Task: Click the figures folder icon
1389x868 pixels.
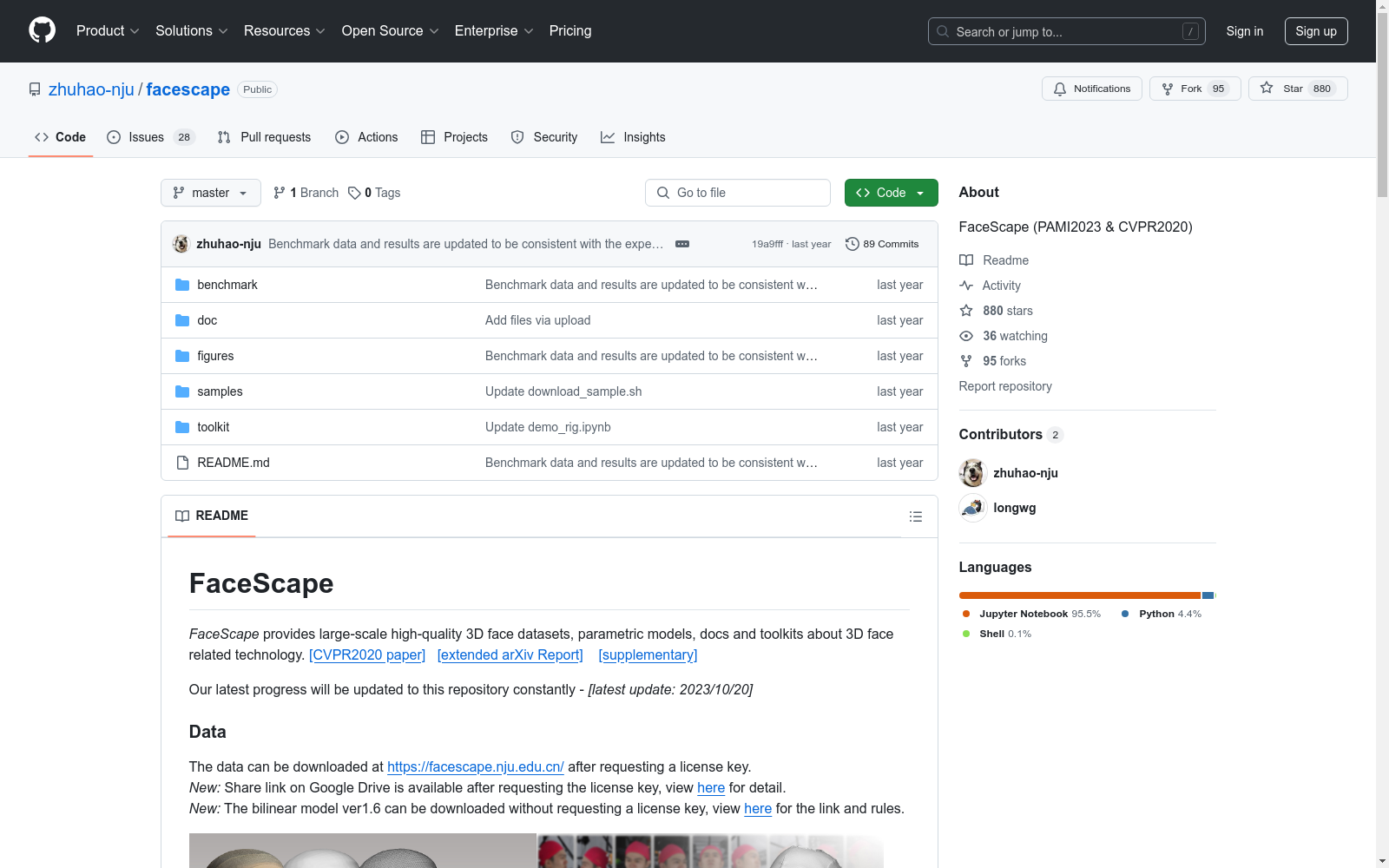Action: click(x=182, y=356)
